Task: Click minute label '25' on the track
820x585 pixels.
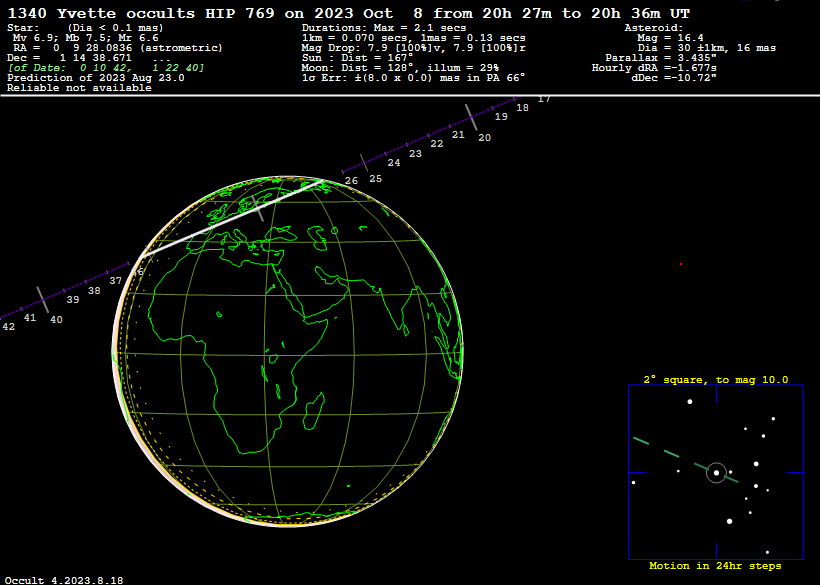Action: (x=375, y=179)
